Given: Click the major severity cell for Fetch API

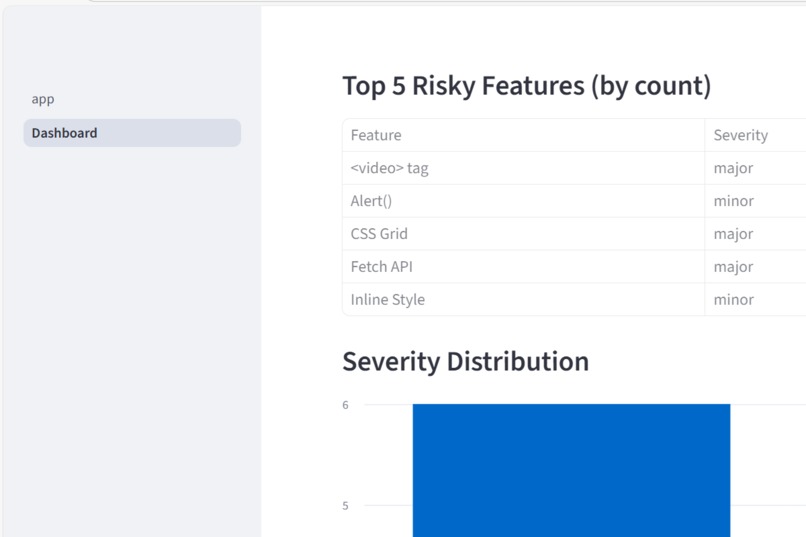Looking at the screenshot, I should pyautogui.click(x=755, y=267).
